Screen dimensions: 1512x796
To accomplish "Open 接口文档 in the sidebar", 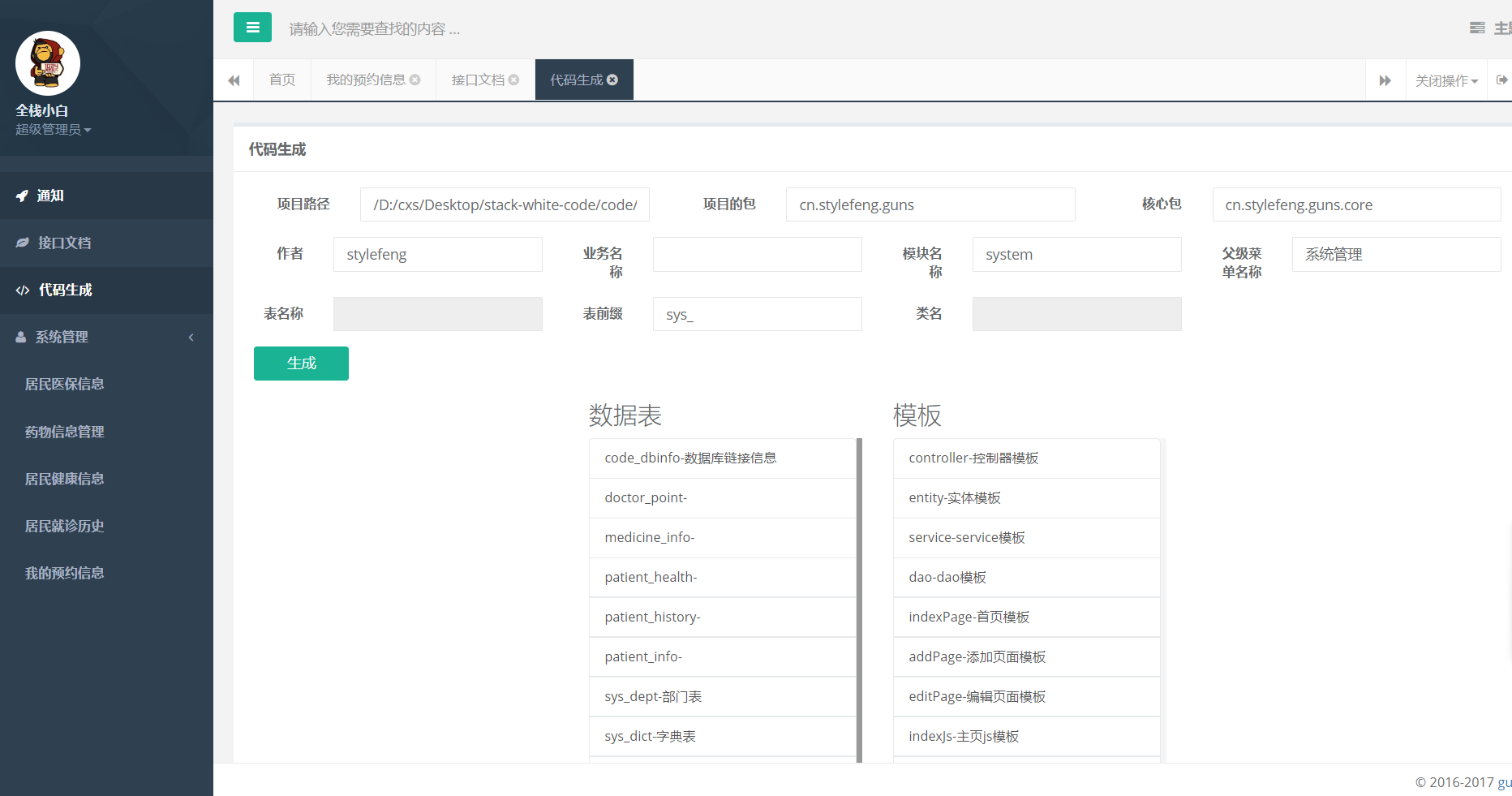I will [106, 243].
